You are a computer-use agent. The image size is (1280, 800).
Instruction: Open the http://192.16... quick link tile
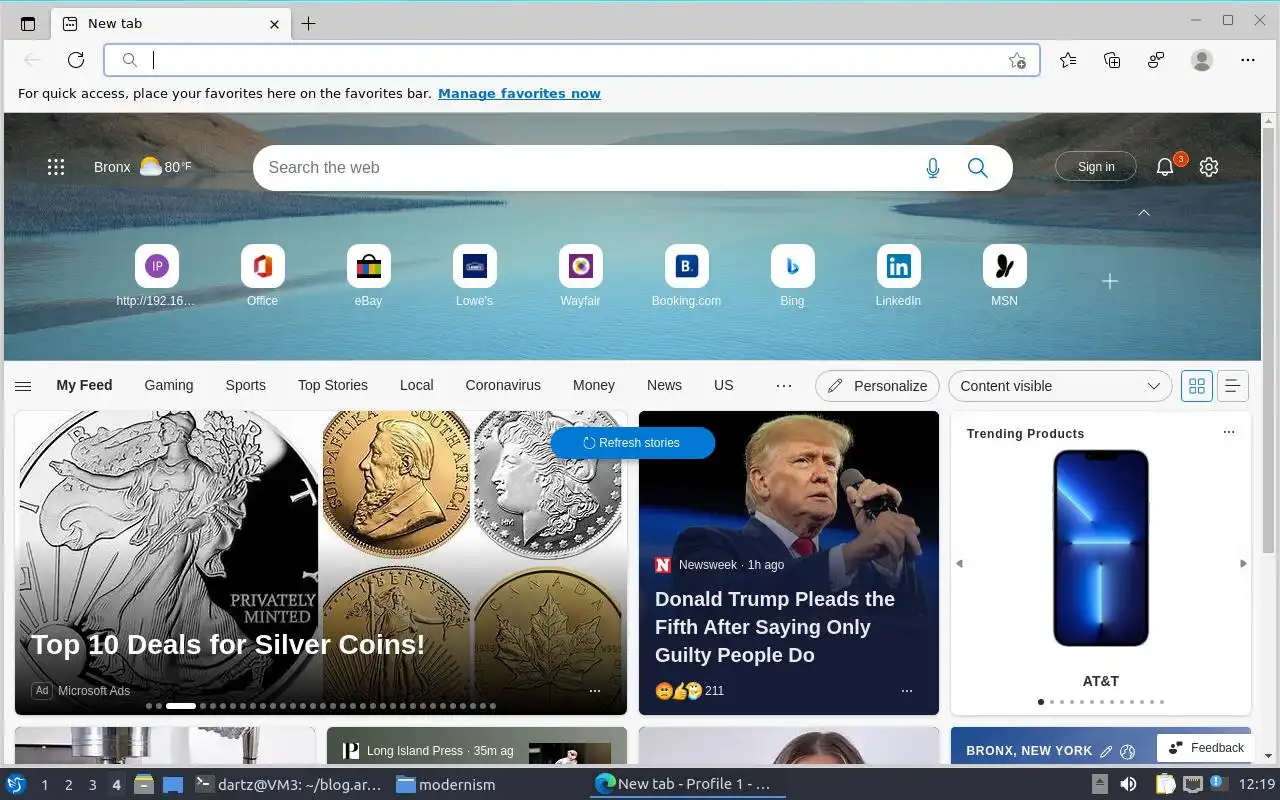(156, 275)
